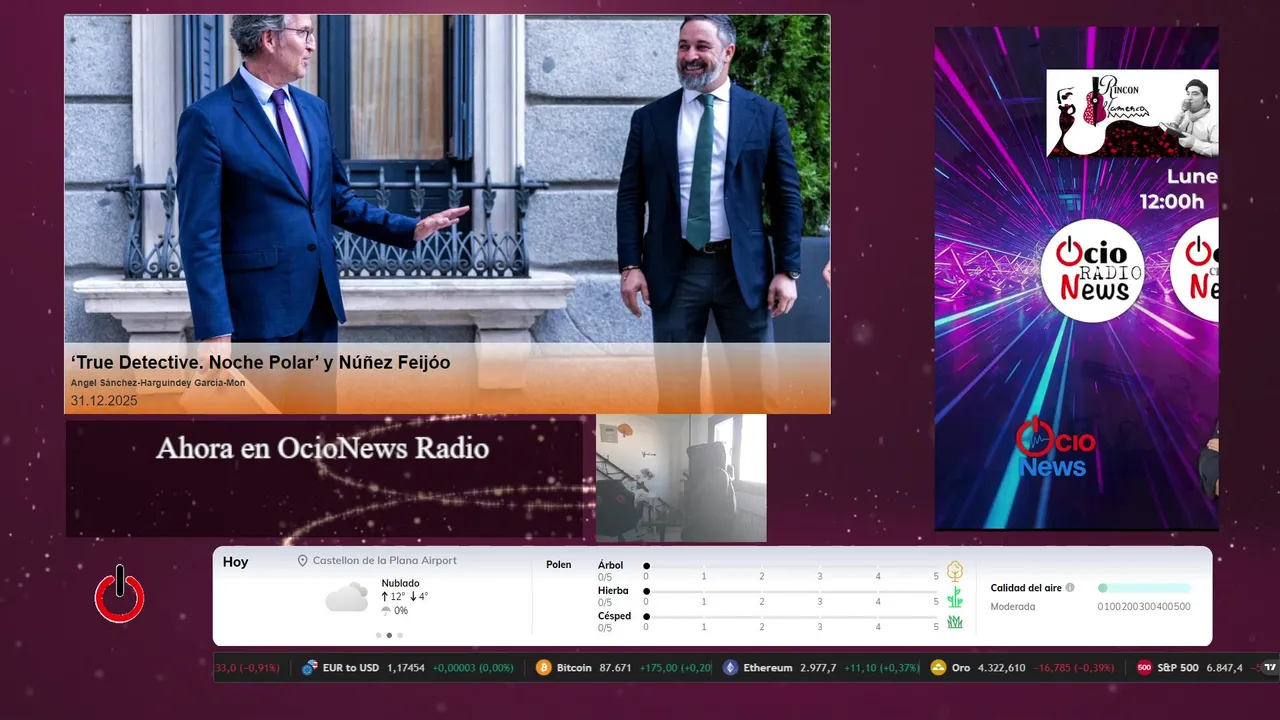
Task: Click the Ethereum coin icon
Action: coord(731,667)
